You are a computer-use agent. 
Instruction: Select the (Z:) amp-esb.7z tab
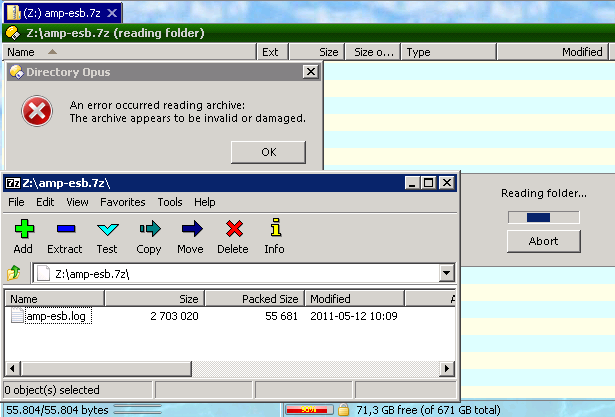point(63,13)
